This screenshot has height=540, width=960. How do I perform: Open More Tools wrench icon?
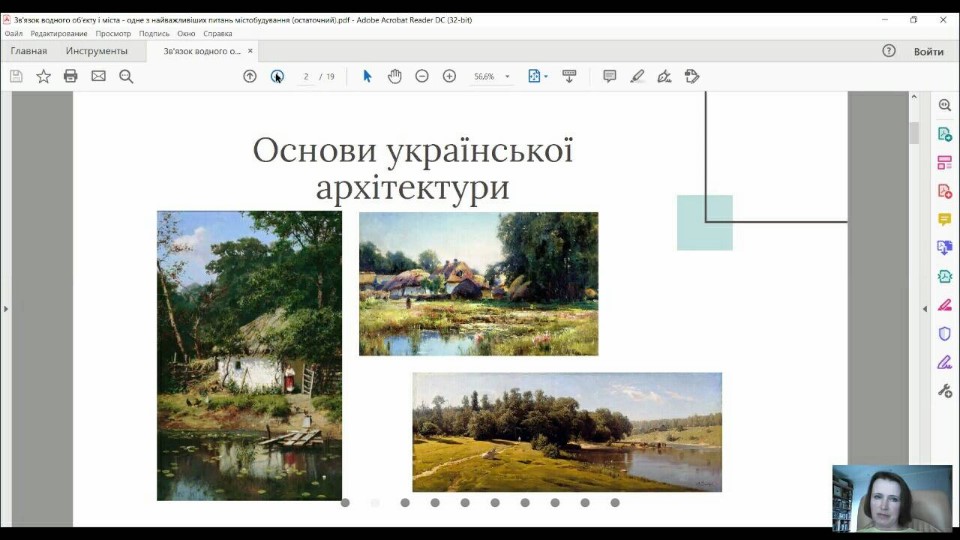click(945, 390)
